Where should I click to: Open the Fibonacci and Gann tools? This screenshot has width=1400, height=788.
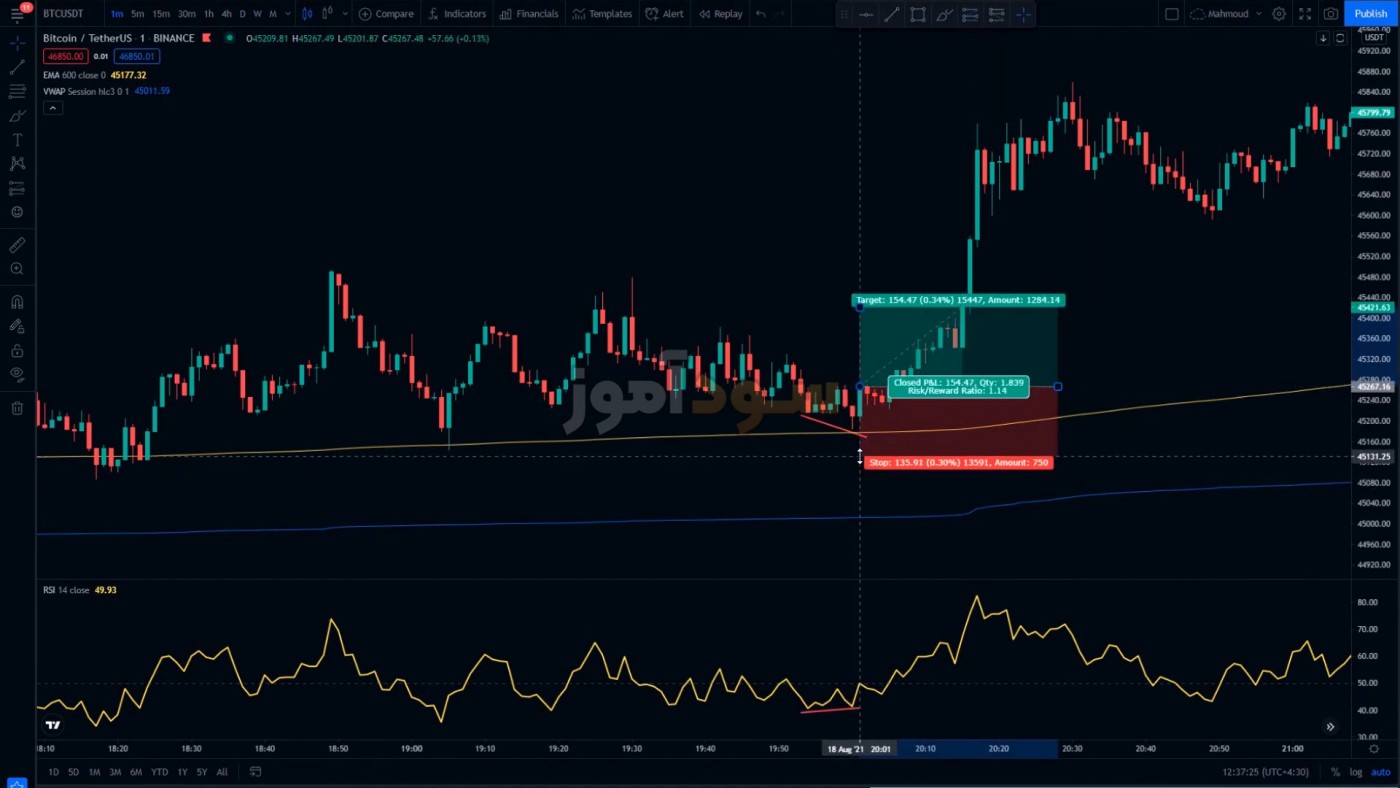tap(17, 92)
